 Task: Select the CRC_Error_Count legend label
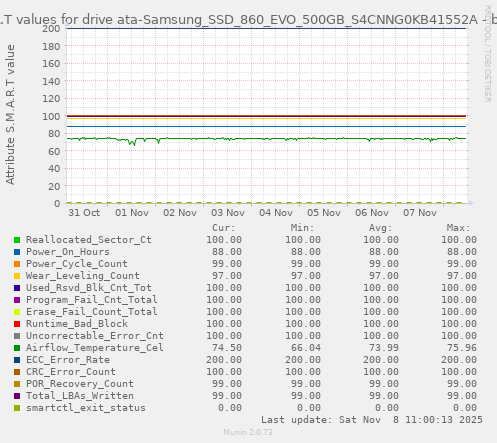tap(71, 372)
